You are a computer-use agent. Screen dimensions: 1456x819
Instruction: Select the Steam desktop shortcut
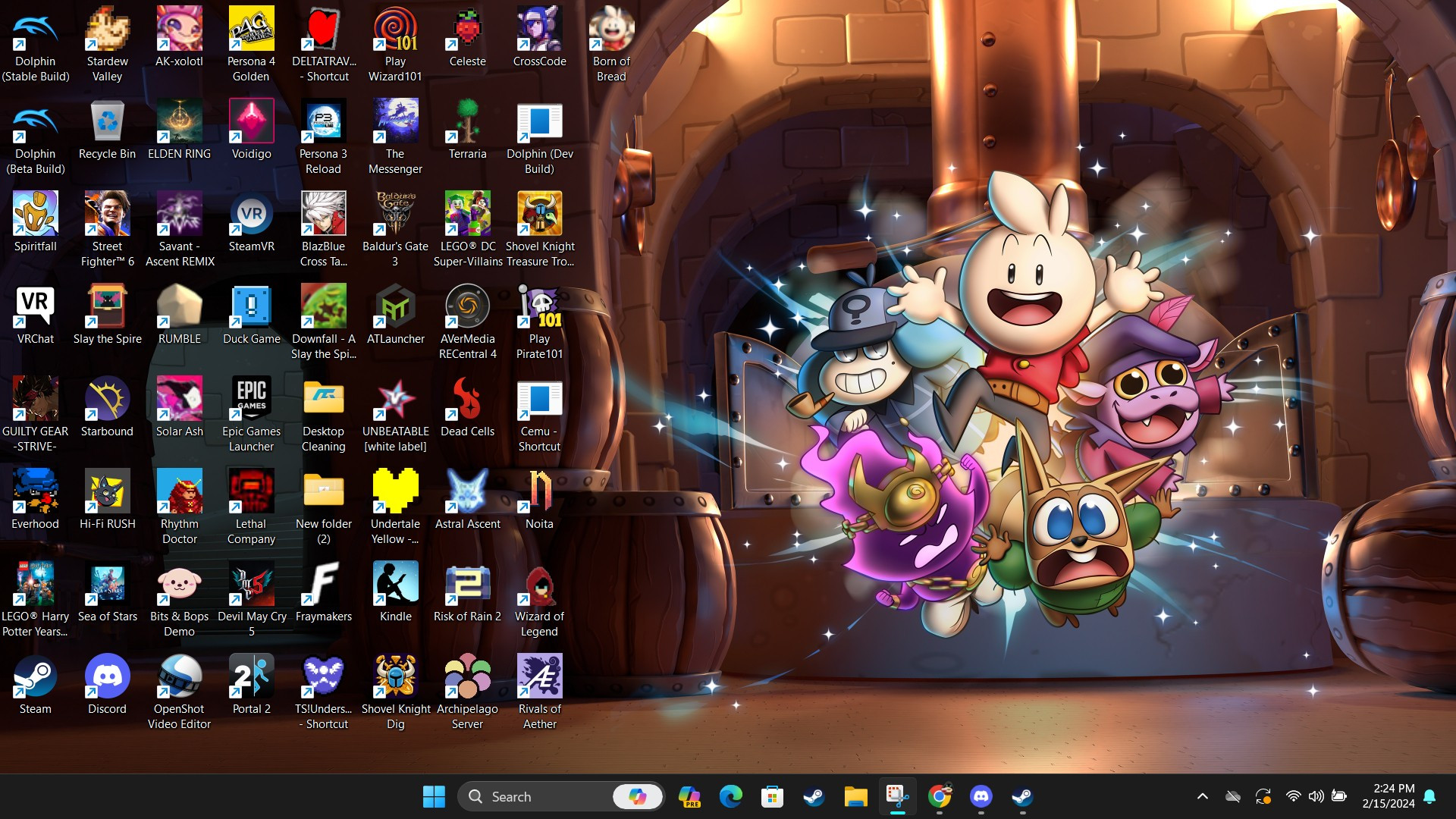[35, 684]
